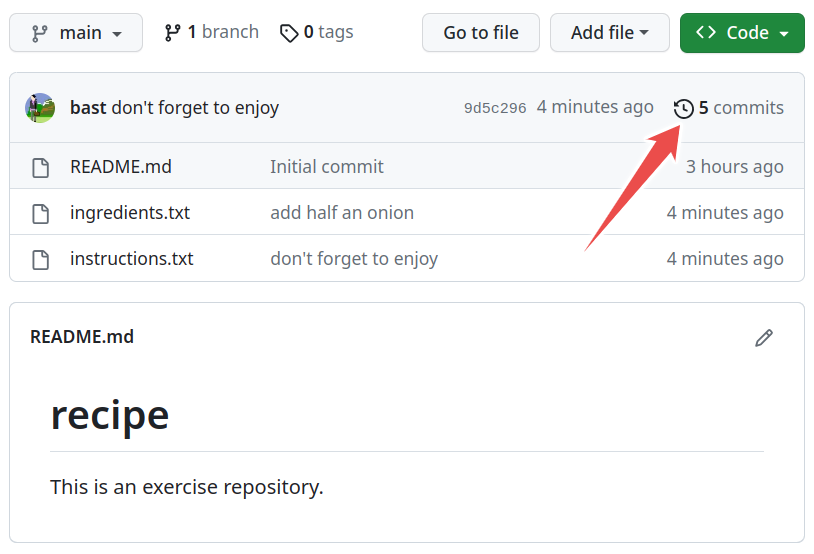Open the Initial commit message link
The height and width of the screenshot is (554, 814).
point(327,167)
